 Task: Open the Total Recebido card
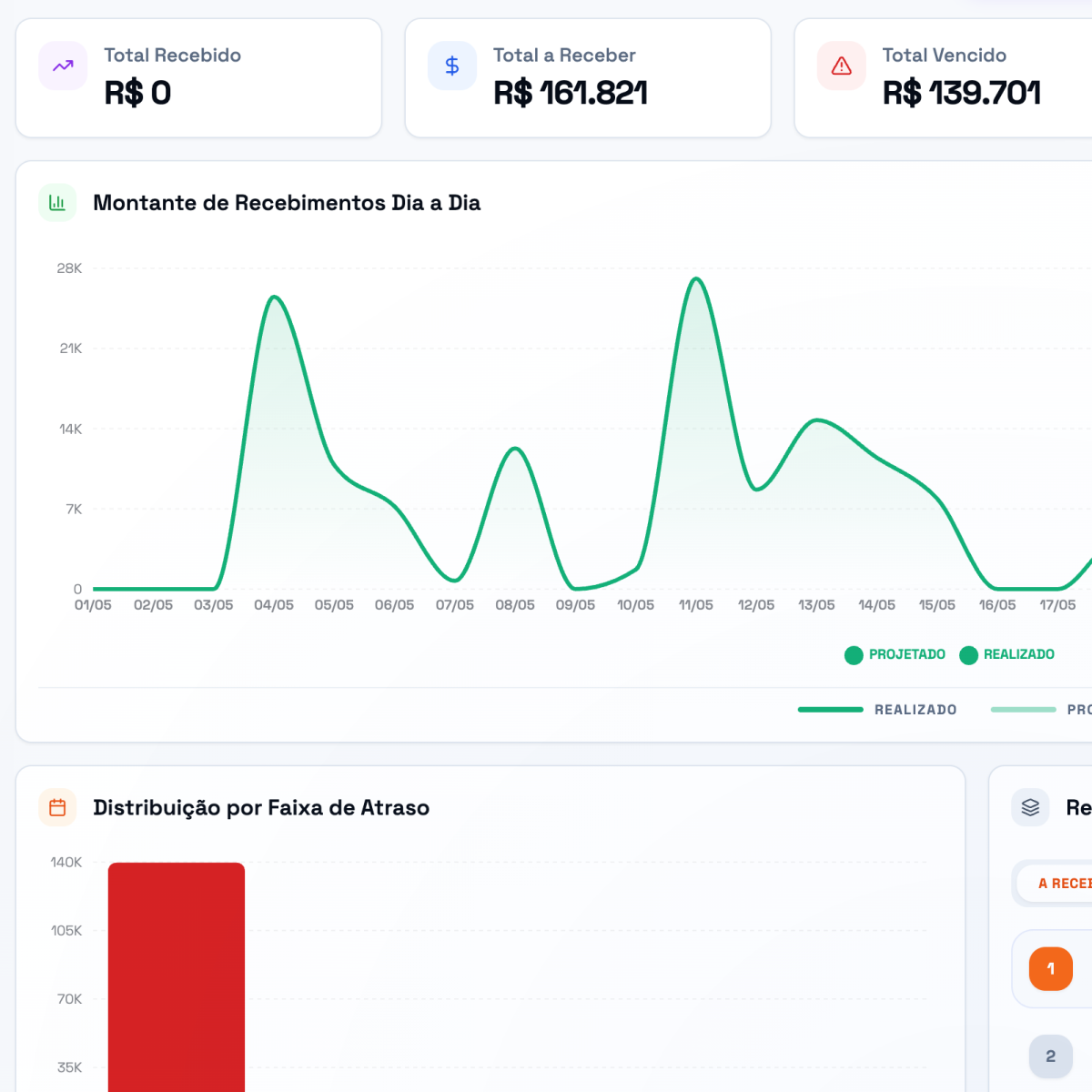pyautogui.click(x=198, y=78)
